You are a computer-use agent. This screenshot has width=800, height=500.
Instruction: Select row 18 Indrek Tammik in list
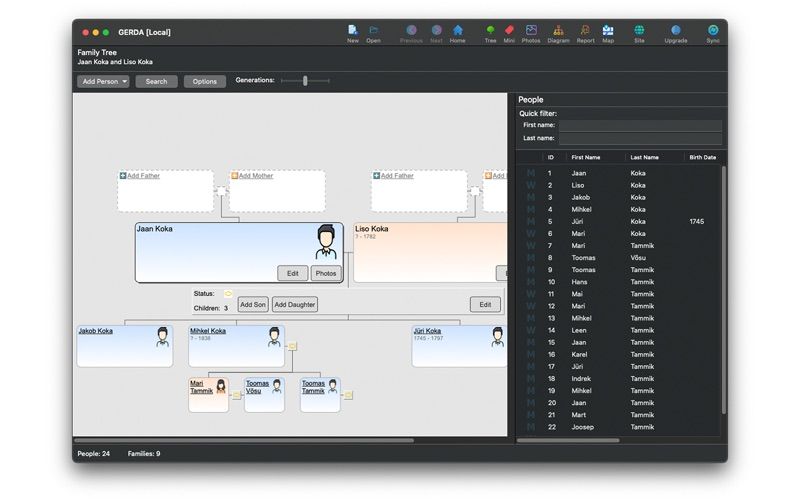point(619,379)
